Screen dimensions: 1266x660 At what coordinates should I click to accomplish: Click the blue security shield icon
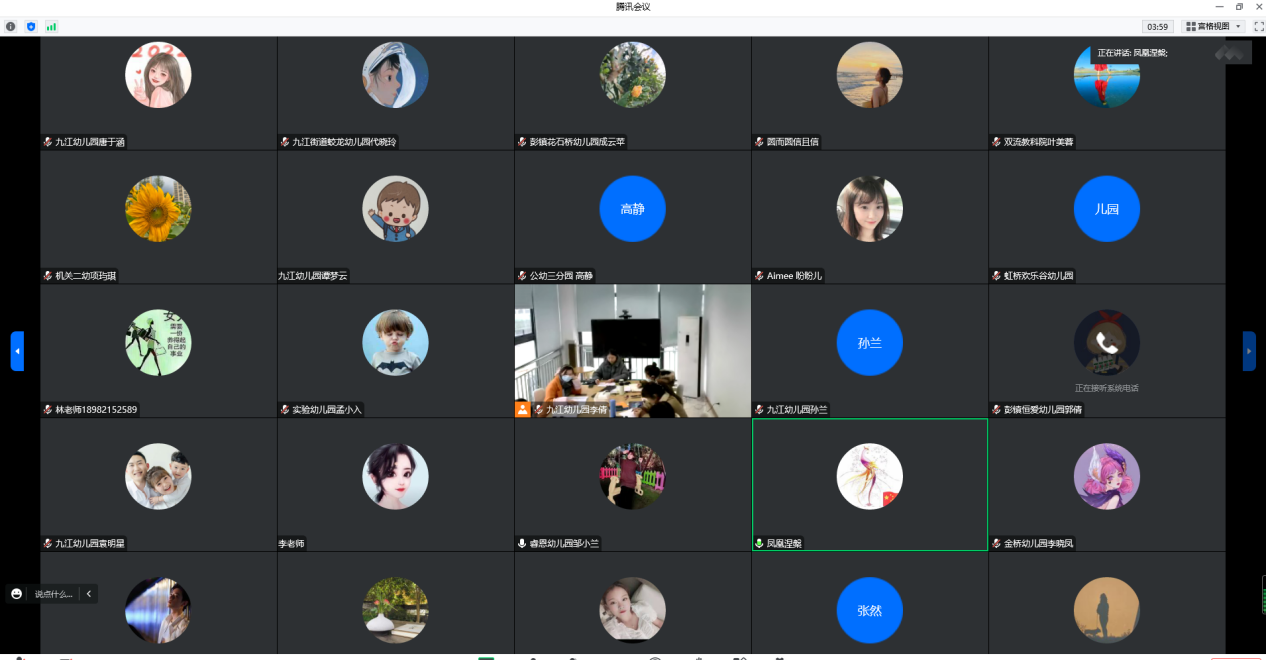coord(31,26)
